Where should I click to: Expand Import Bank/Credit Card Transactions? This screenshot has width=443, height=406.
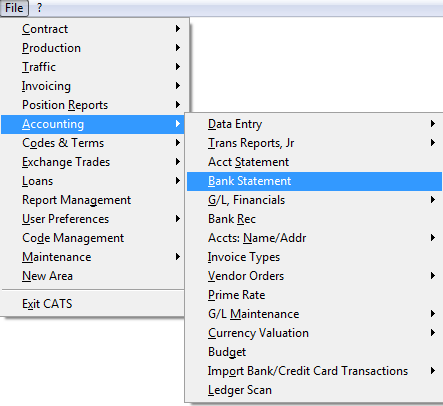point(314,371)
